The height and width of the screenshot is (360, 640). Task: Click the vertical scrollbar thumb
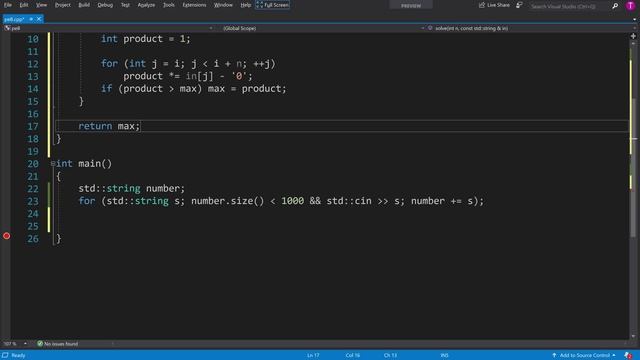633,167
